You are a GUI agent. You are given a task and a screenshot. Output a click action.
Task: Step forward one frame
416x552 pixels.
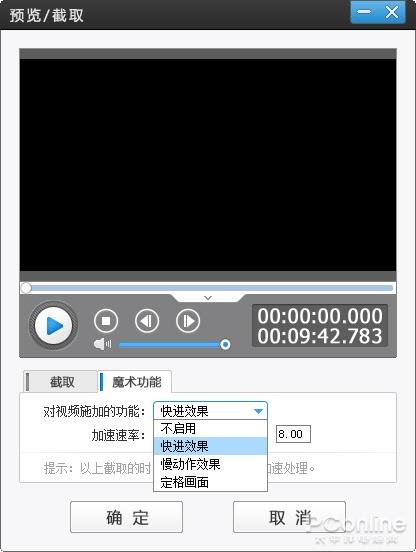[x=188, y=321]
